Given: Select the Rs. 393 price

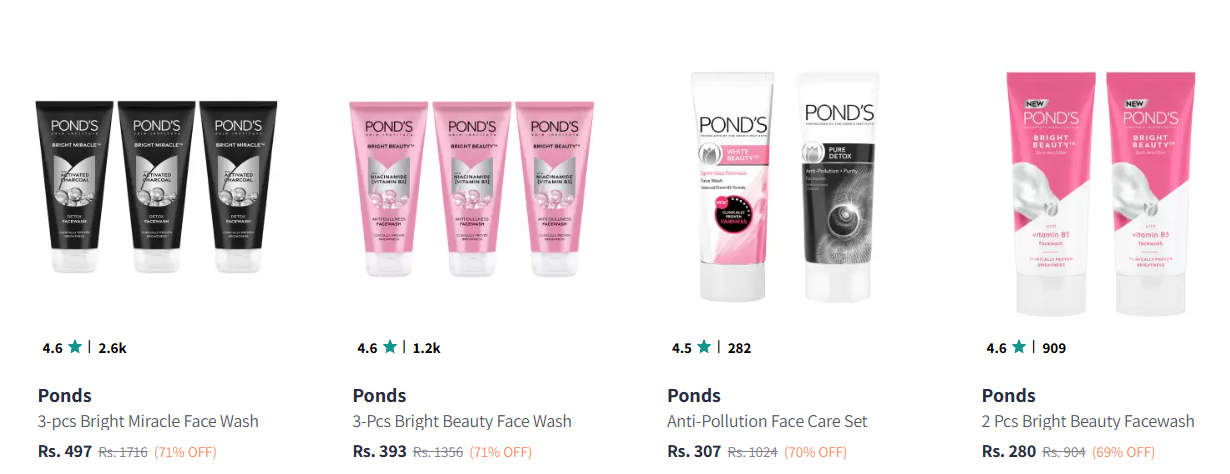Looking at the screenshot, I should (x=380, y=451).
